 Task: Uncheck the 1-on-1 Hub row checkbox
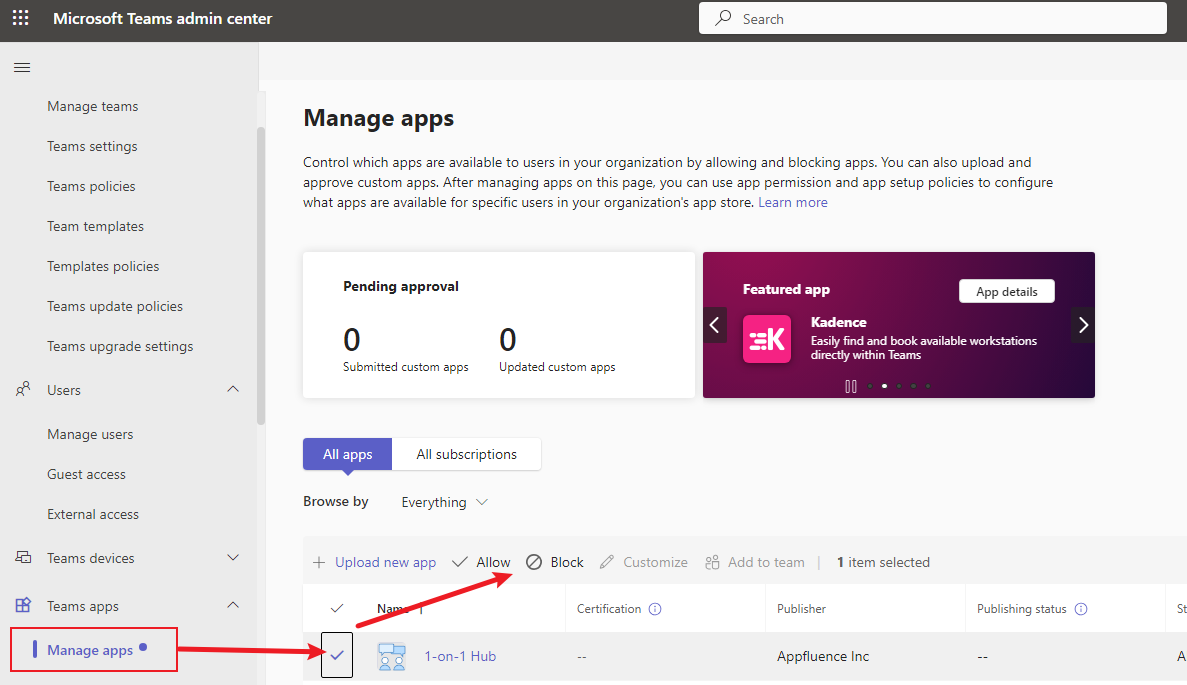(x=337, y=655)
